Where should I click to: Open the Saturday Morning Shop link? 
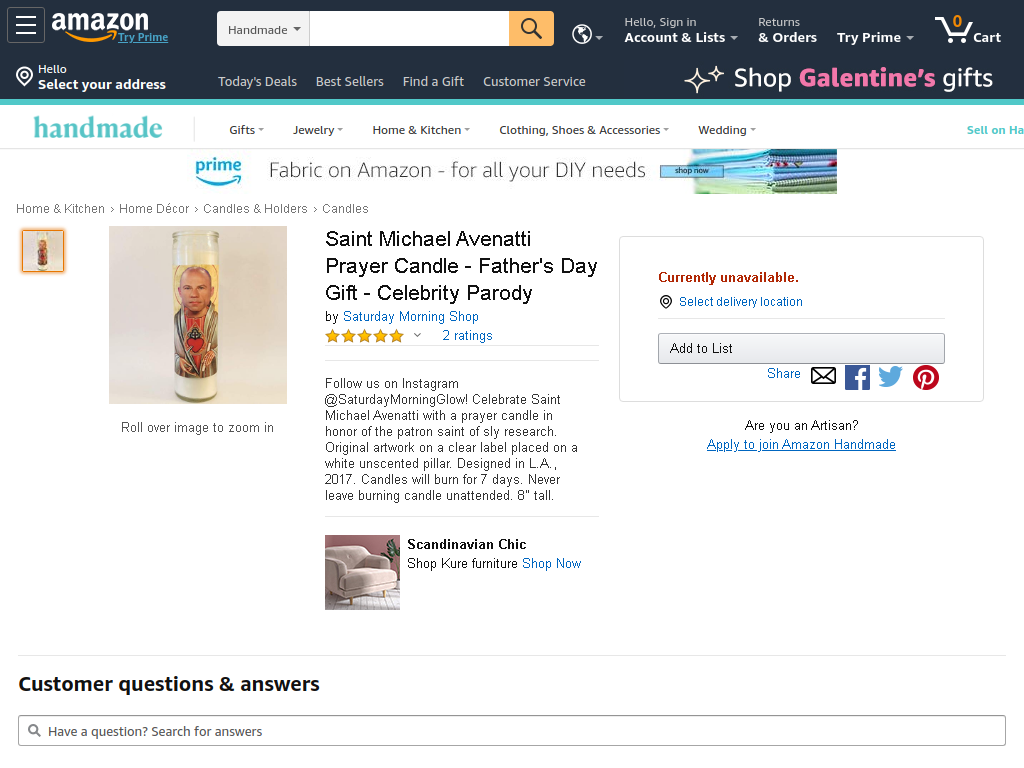point(411,317)
